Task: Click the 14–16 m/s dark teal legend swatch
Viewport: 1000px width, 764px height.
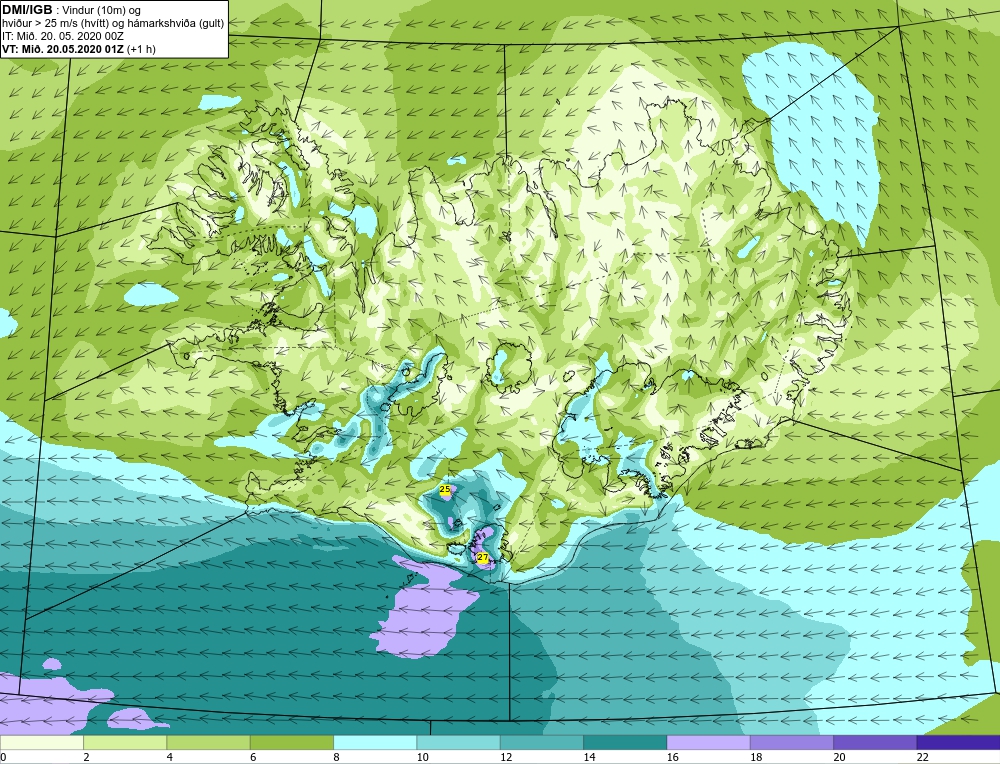Action: tap(625, 742)
